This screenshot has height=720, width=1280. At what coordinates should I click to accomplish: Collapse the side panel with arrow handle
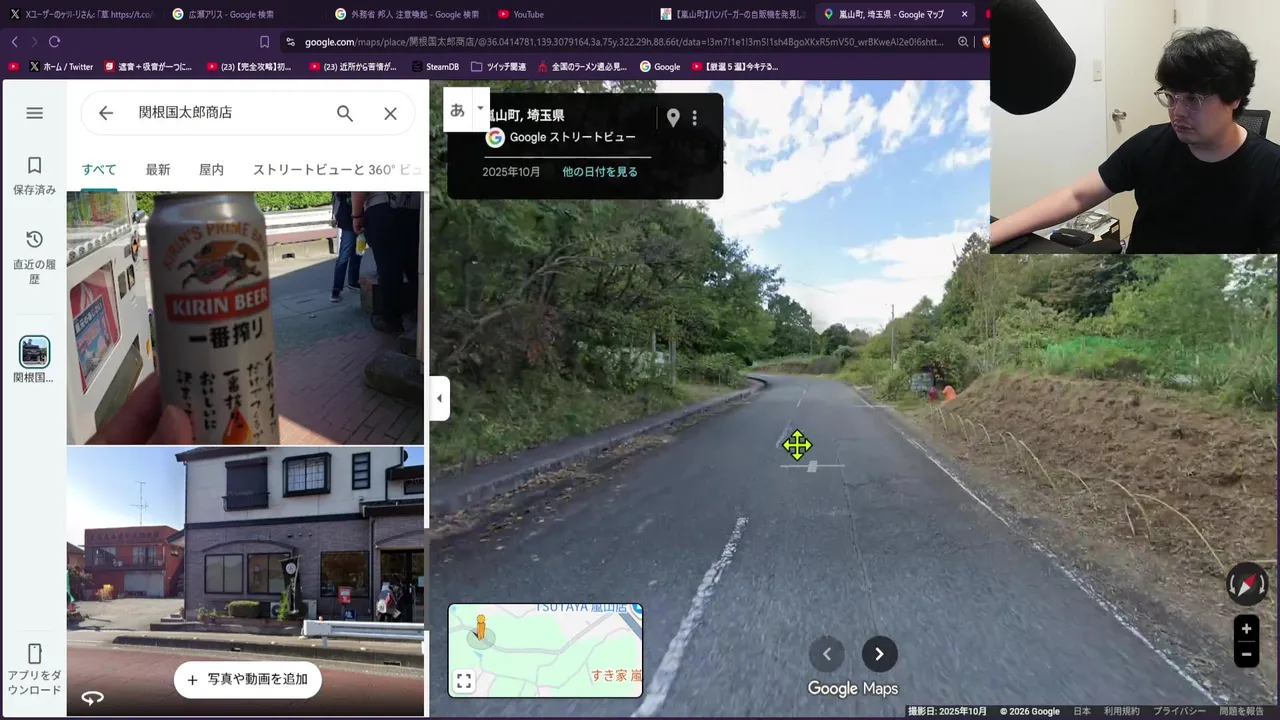pos(439,398)
